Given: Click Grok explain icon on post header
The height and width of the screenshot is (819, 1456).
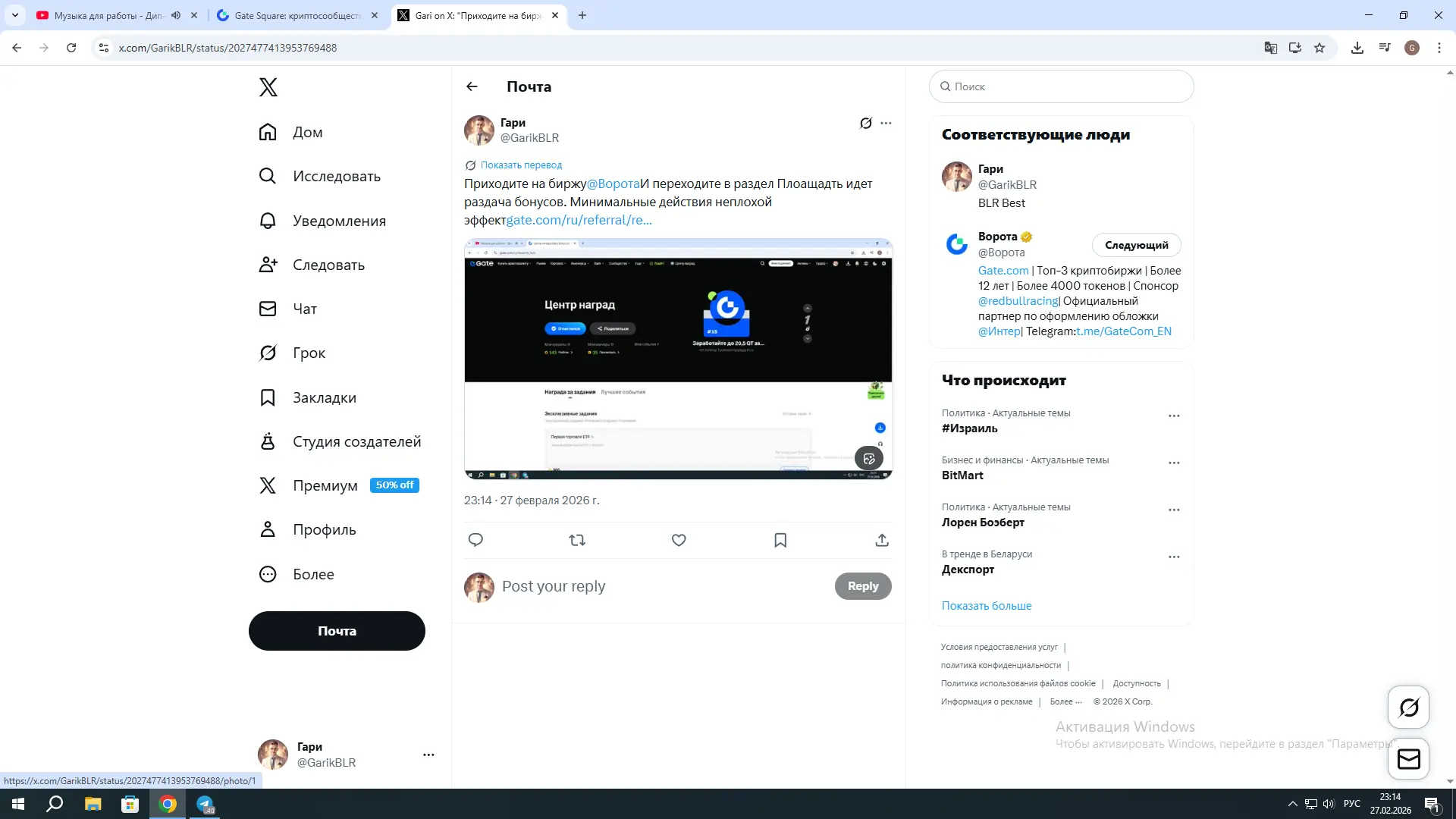Looking at the screenshot, I should tap(865, 123).
